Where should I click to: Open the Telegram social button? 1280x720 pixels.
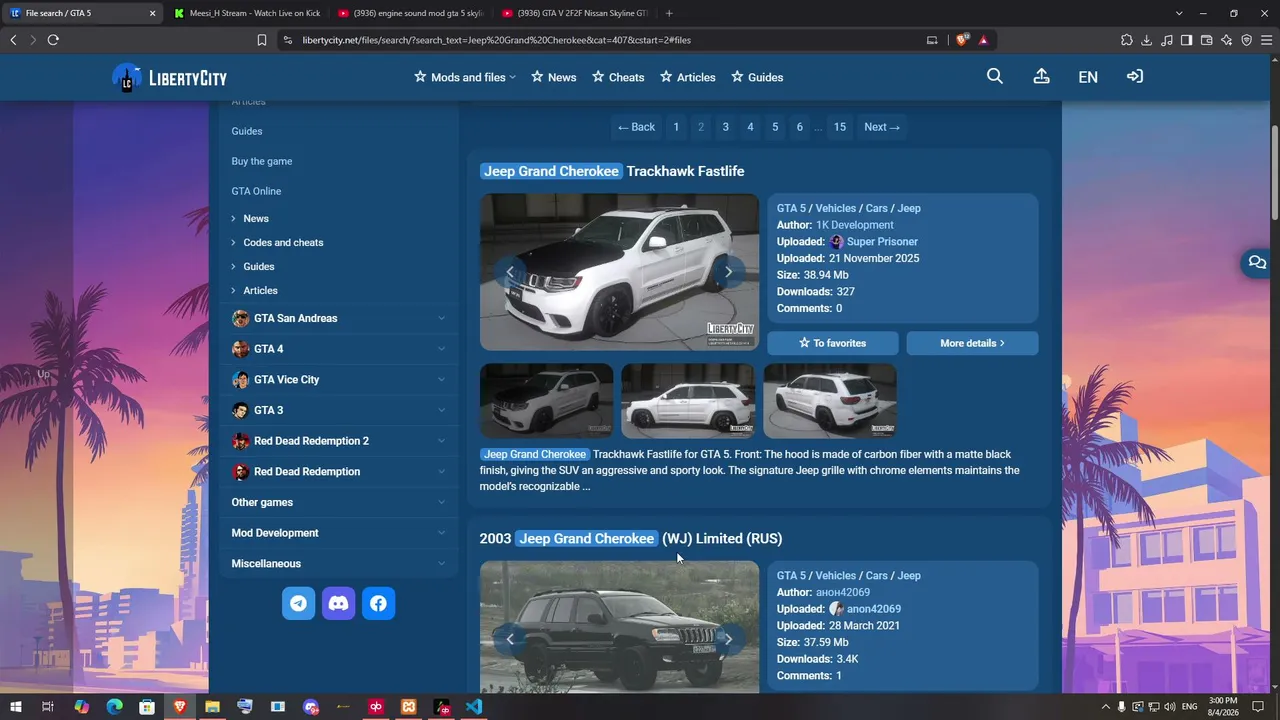click(x=298, y=603)
